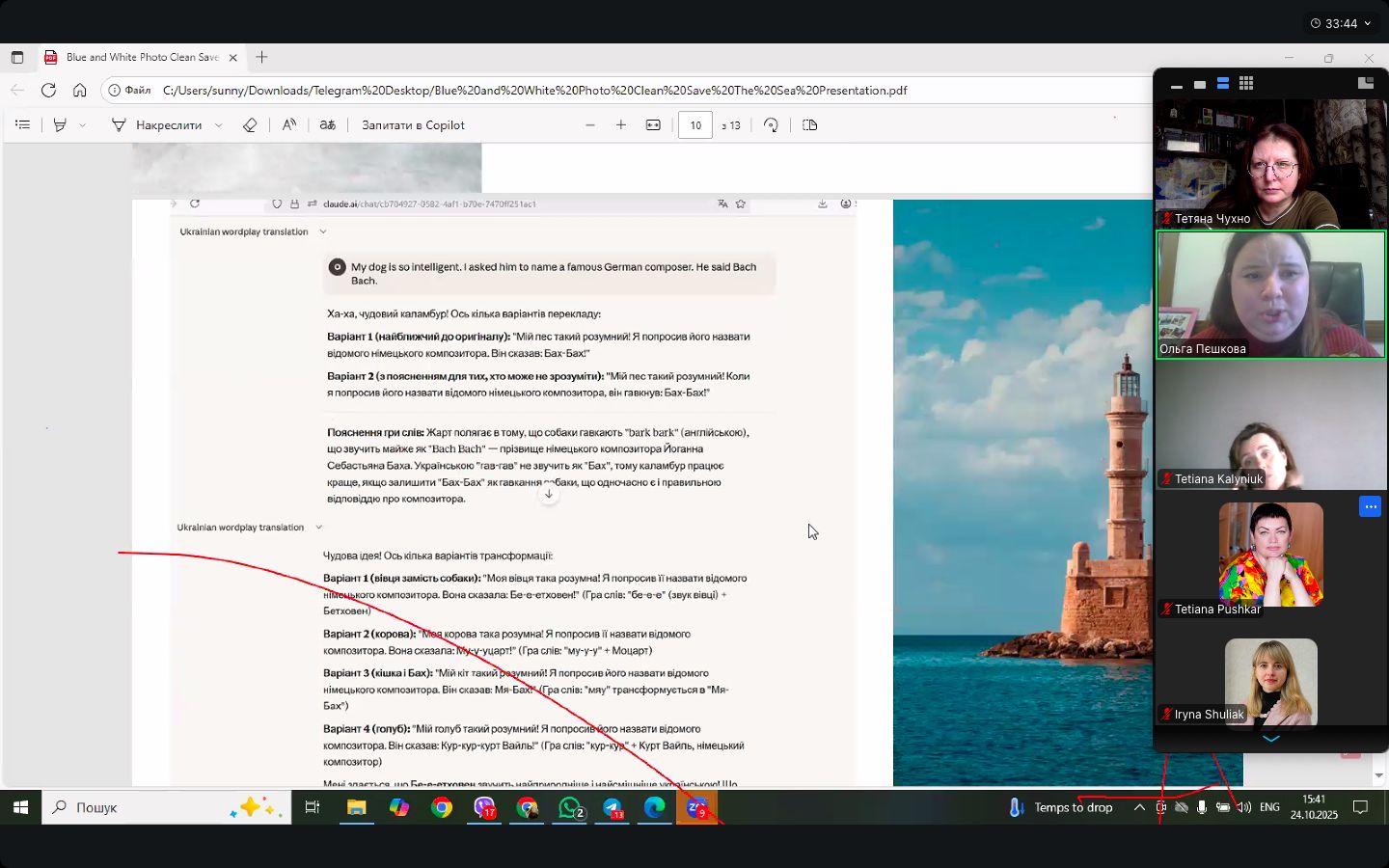The height and width of the screenshot is (868, 1389).
Task: Zoom out of the PDF with minus
Action: pos(590,125)
